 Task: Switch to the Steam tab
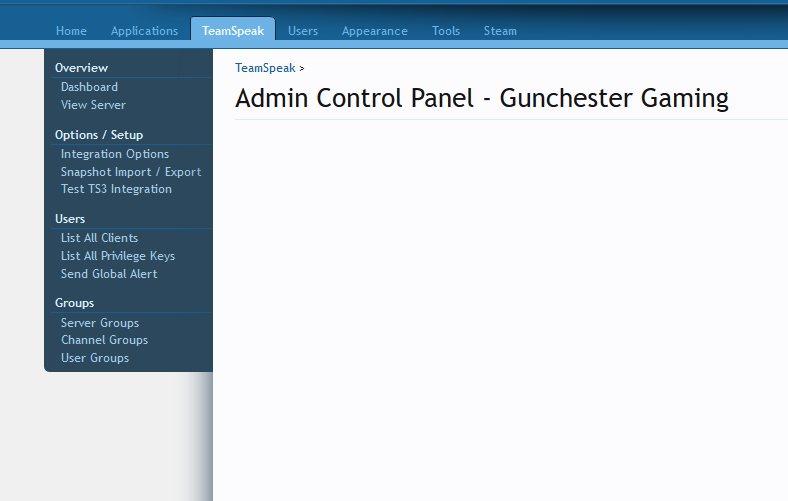(x=500, y=31)
